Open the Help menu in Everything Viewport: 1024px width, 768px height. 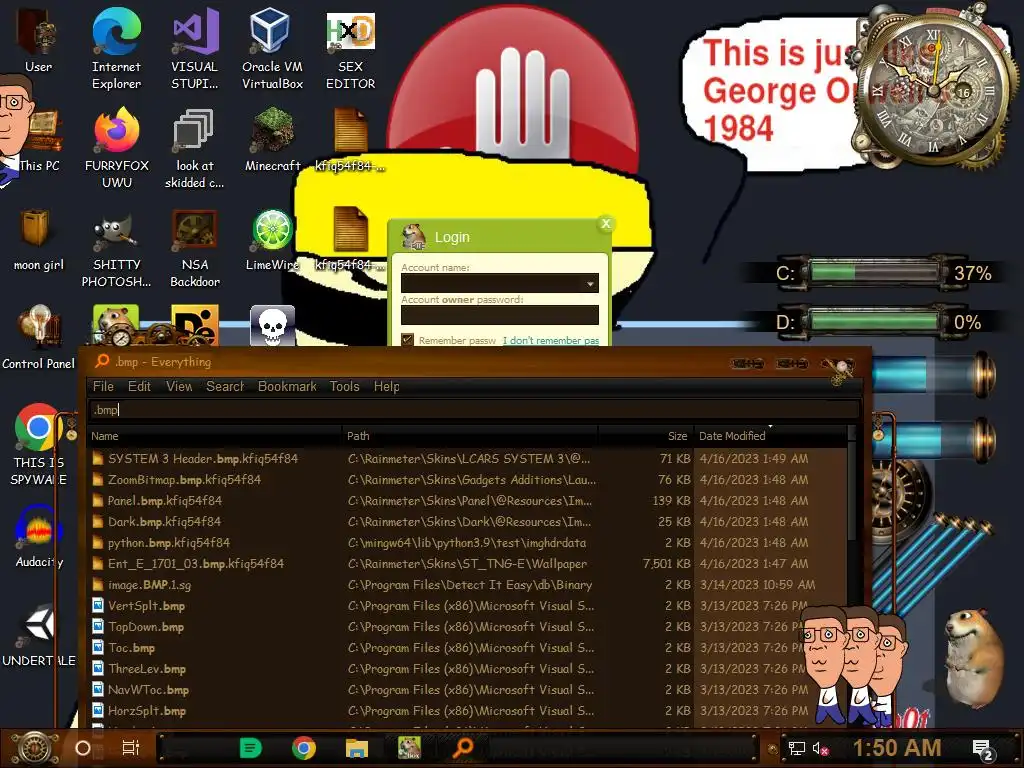coord(387,387)
